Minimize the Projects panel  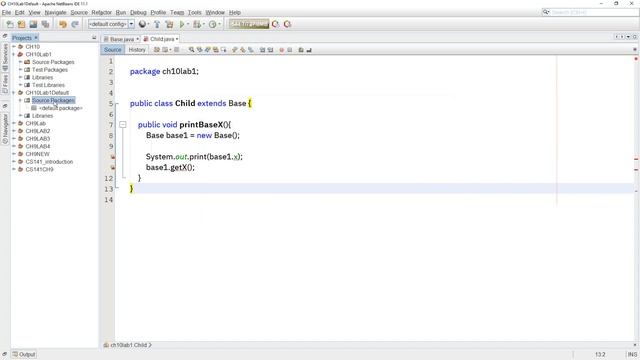pyautogui.click(x=94, y=38)
